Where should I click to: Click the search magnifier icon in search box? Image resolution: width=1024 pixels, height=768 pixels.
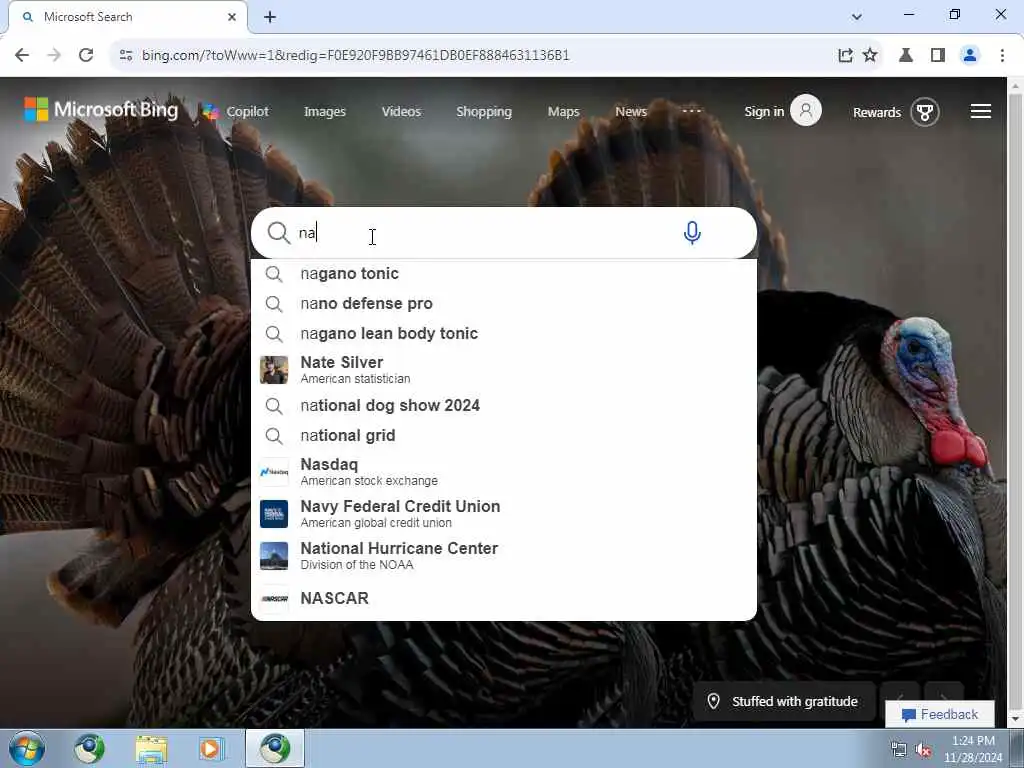click(x=278, y=232)
